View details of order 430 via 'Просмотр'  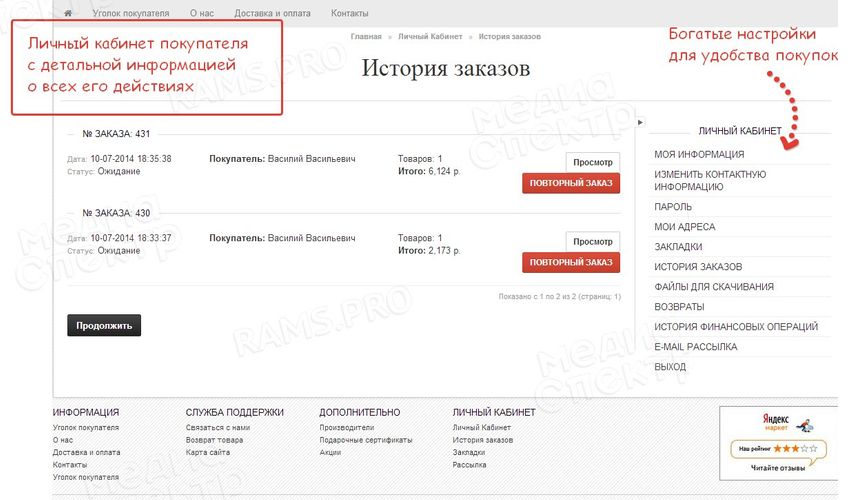click(593, 241)
